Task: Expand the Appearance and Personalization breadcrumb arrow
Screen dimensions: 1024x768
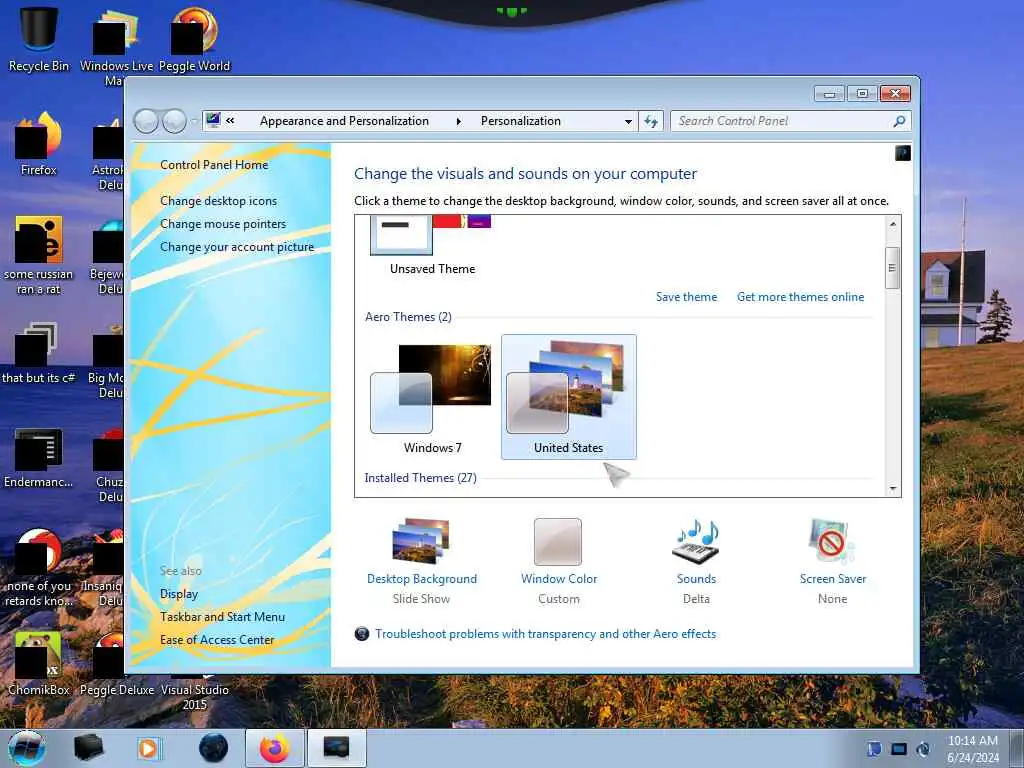Action: 458,121
